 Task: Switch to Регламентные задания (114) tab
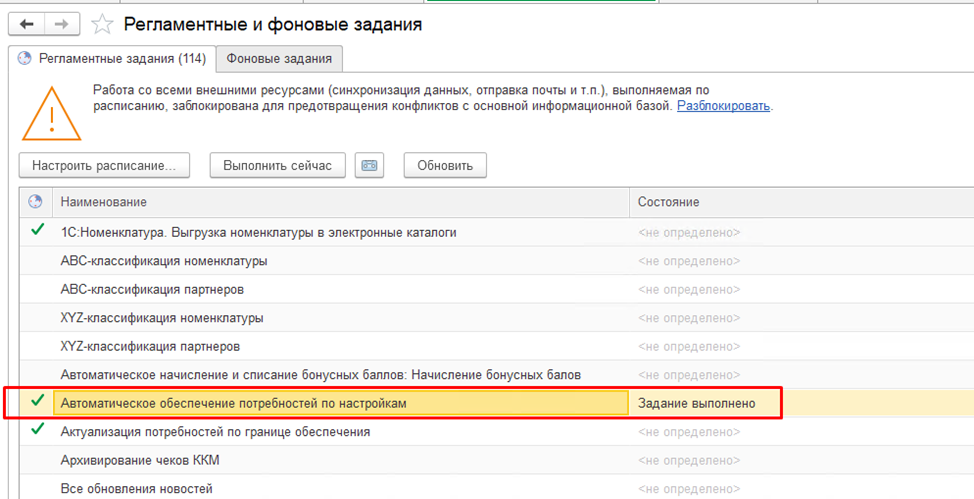pos(112,58)
